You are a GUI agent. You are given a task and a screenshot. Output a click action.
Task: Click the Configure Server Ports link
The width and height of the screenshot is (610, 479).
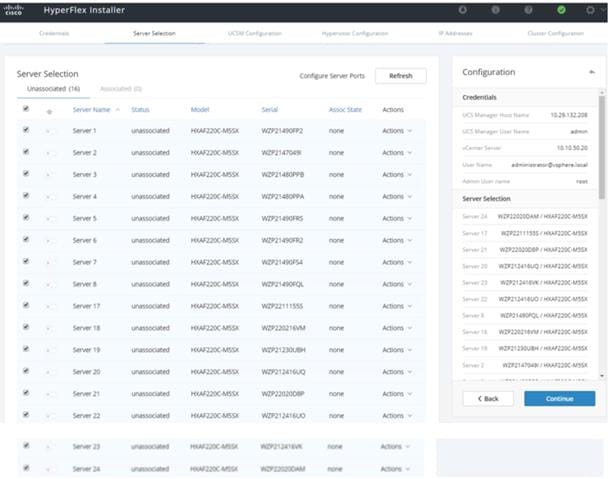(x=332, y=76)
